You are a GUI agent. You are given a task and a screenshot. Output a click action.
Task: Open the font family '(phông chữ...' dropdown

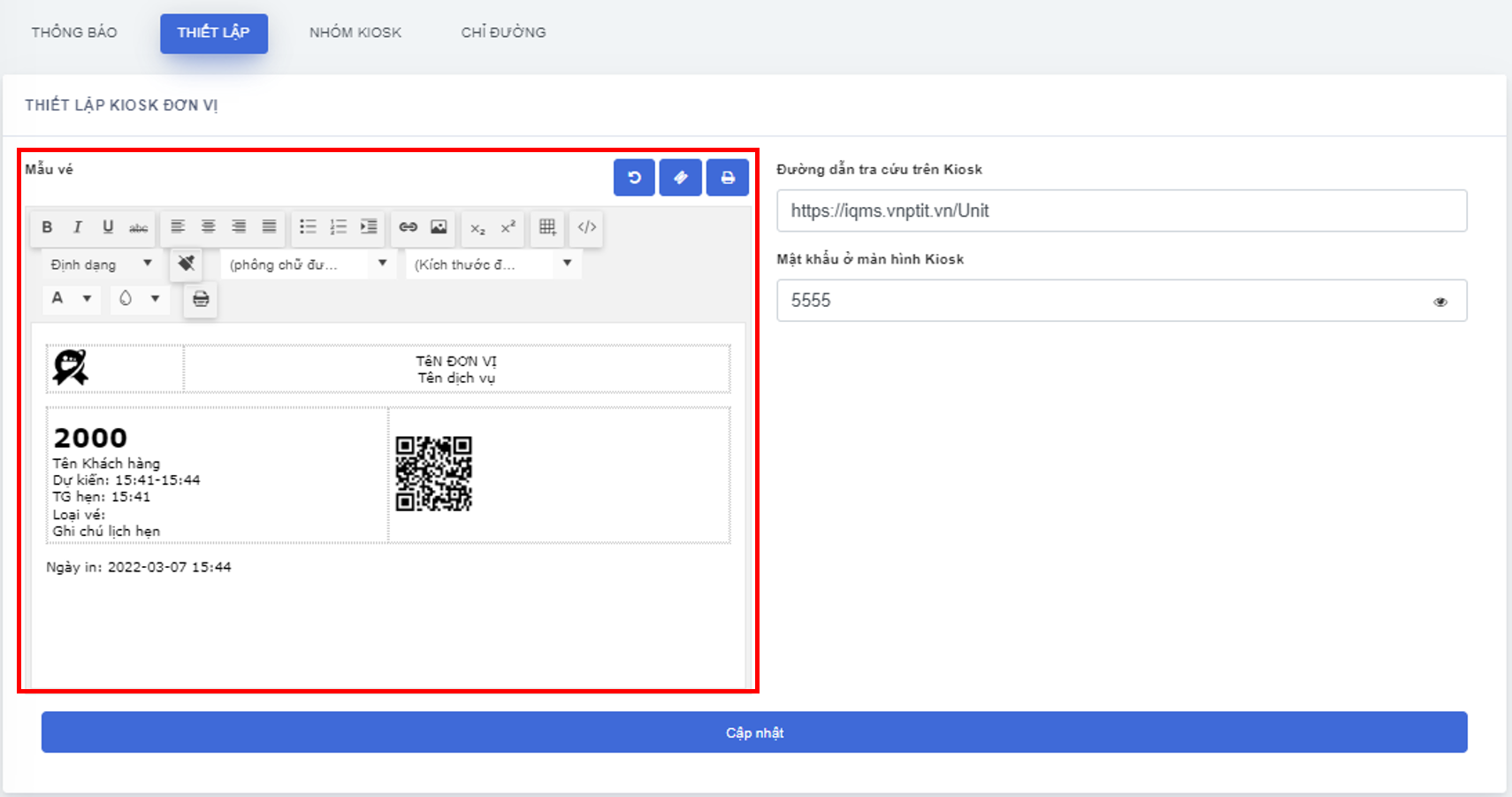(308, 264)
